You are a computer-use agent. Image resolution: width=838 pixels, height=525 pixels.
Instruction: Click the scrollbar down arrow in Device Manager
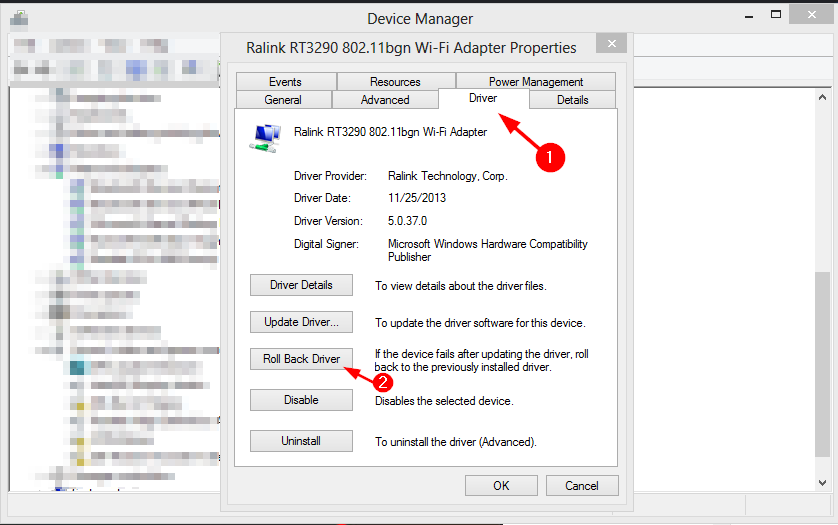823,483
